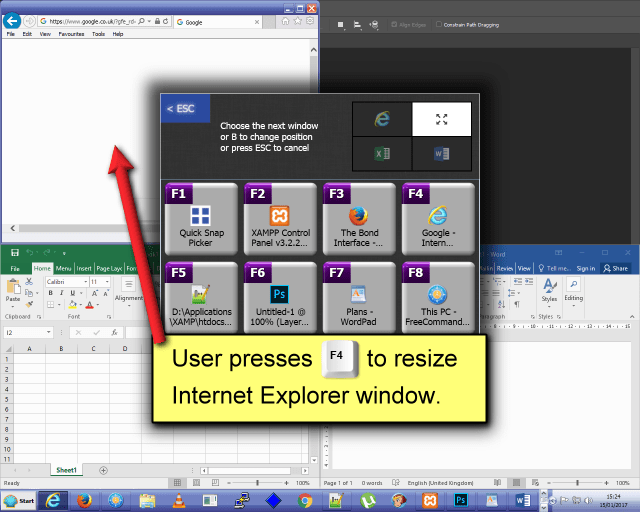Toggle Bold in Excel ribbon

tap(51, 293)
